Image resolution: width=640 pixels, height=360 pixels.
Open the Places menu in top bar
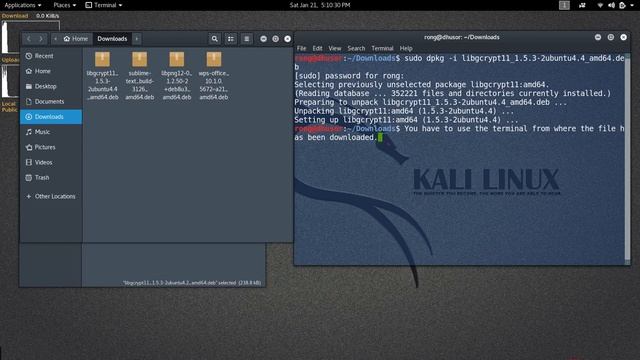click(64, 5)
